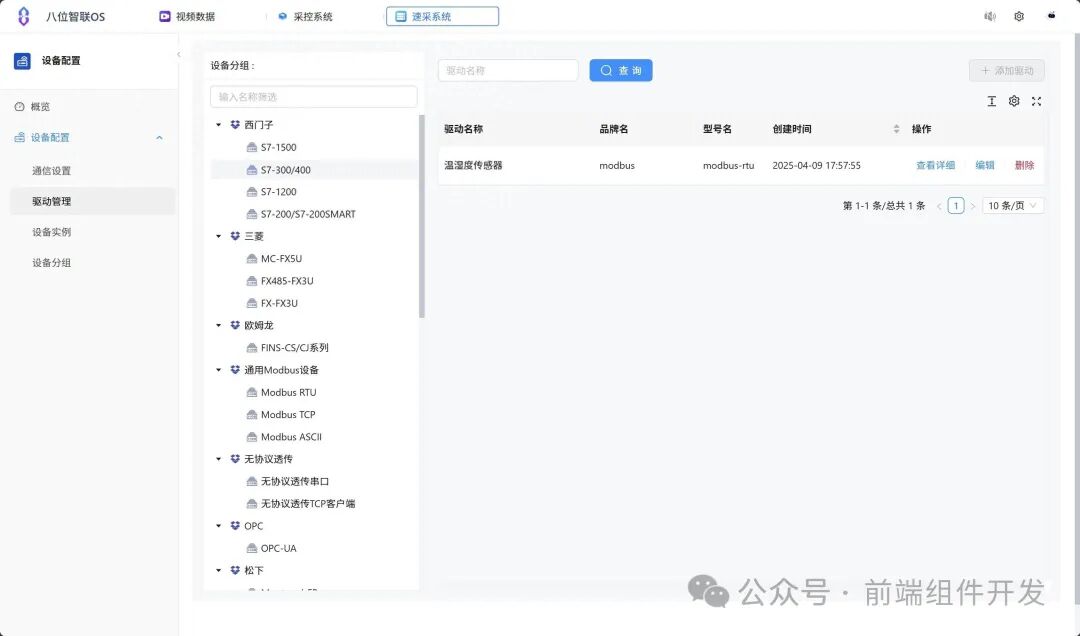Image resolution: width=1080 pixels, height=636 pixels.
Task: Click 查看详细 for 温湿度传感器
Action: point(935,165)
